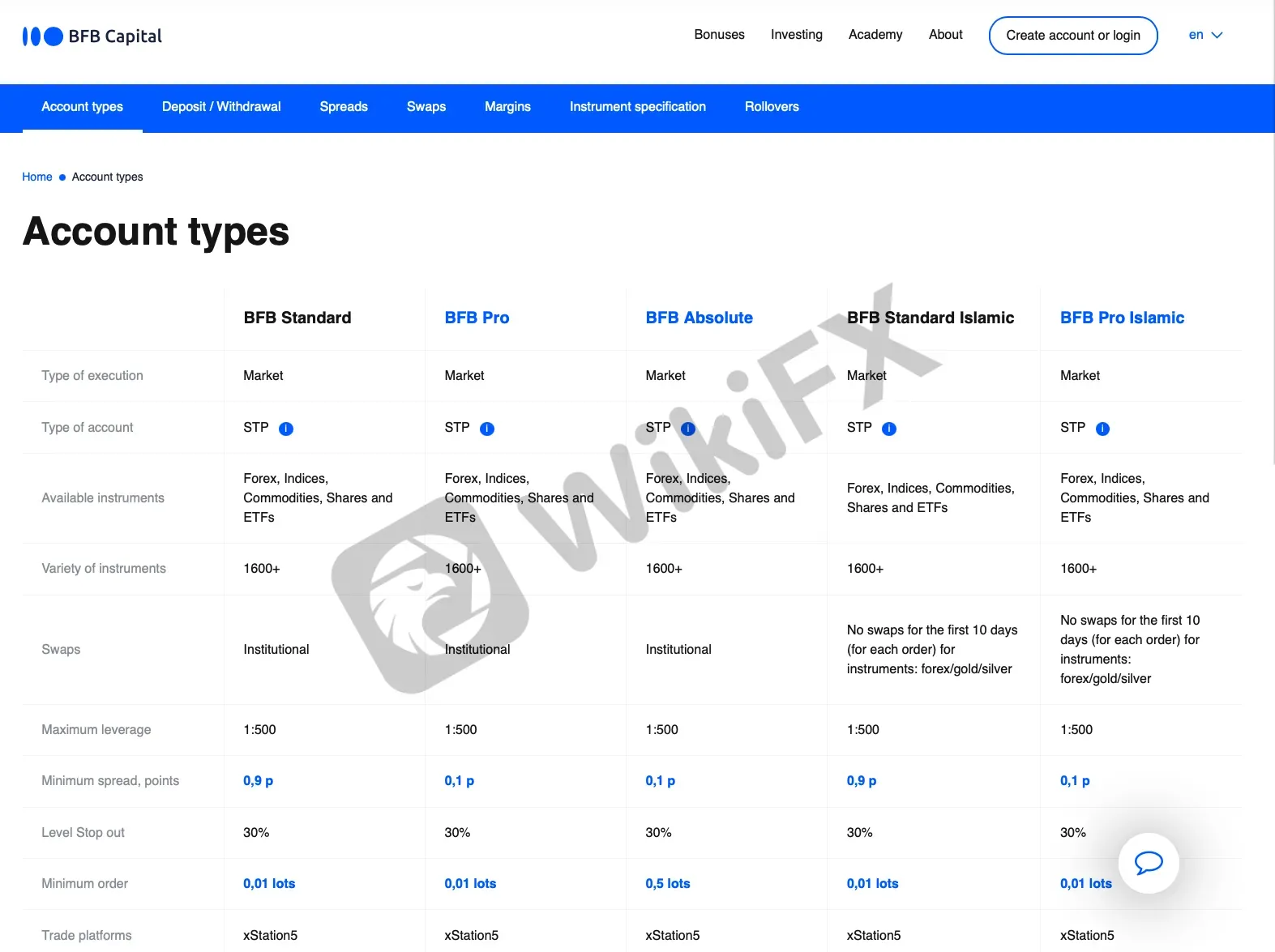Click the Minimum spread, points row label
The height and width of the screenshot is (952, 1275).
pyautogui.click(x=110, y=781)
